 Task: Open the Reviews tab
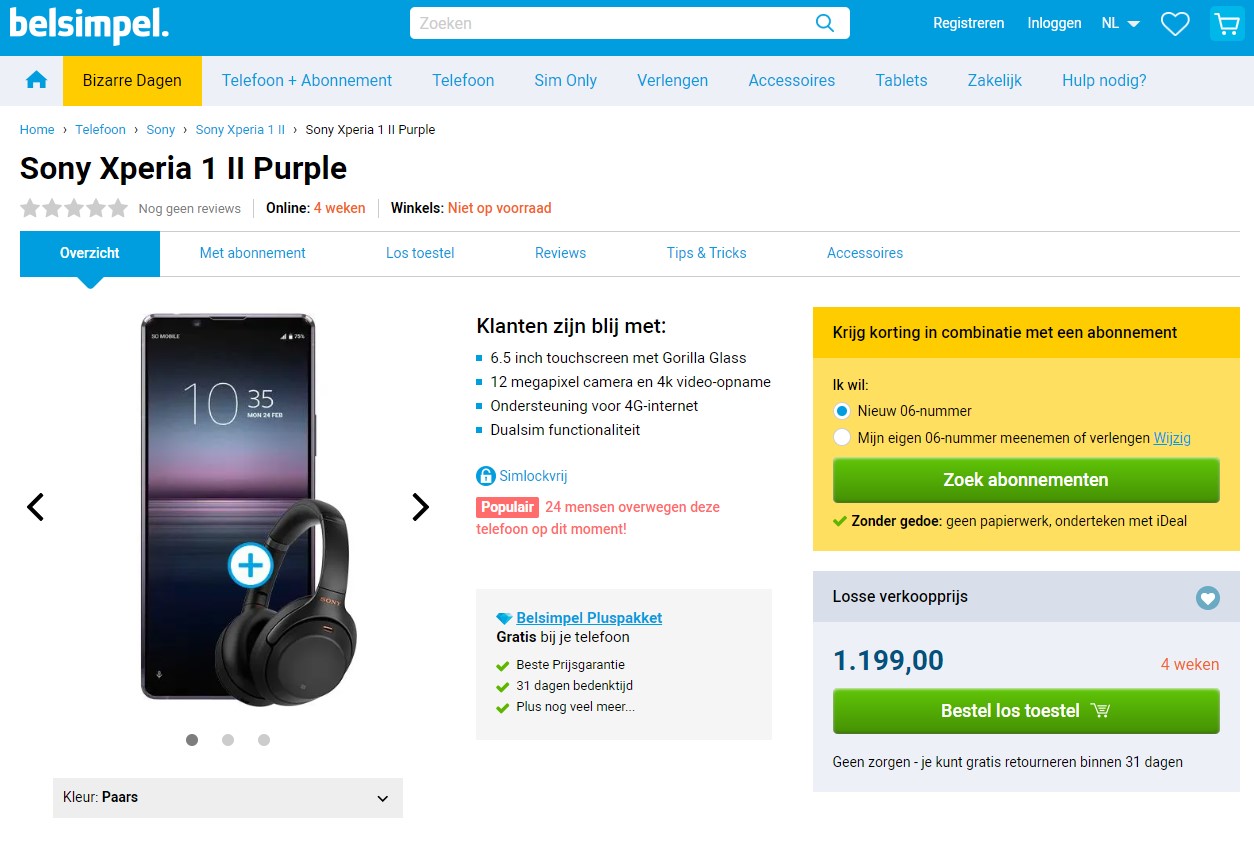tap(560, 253)
